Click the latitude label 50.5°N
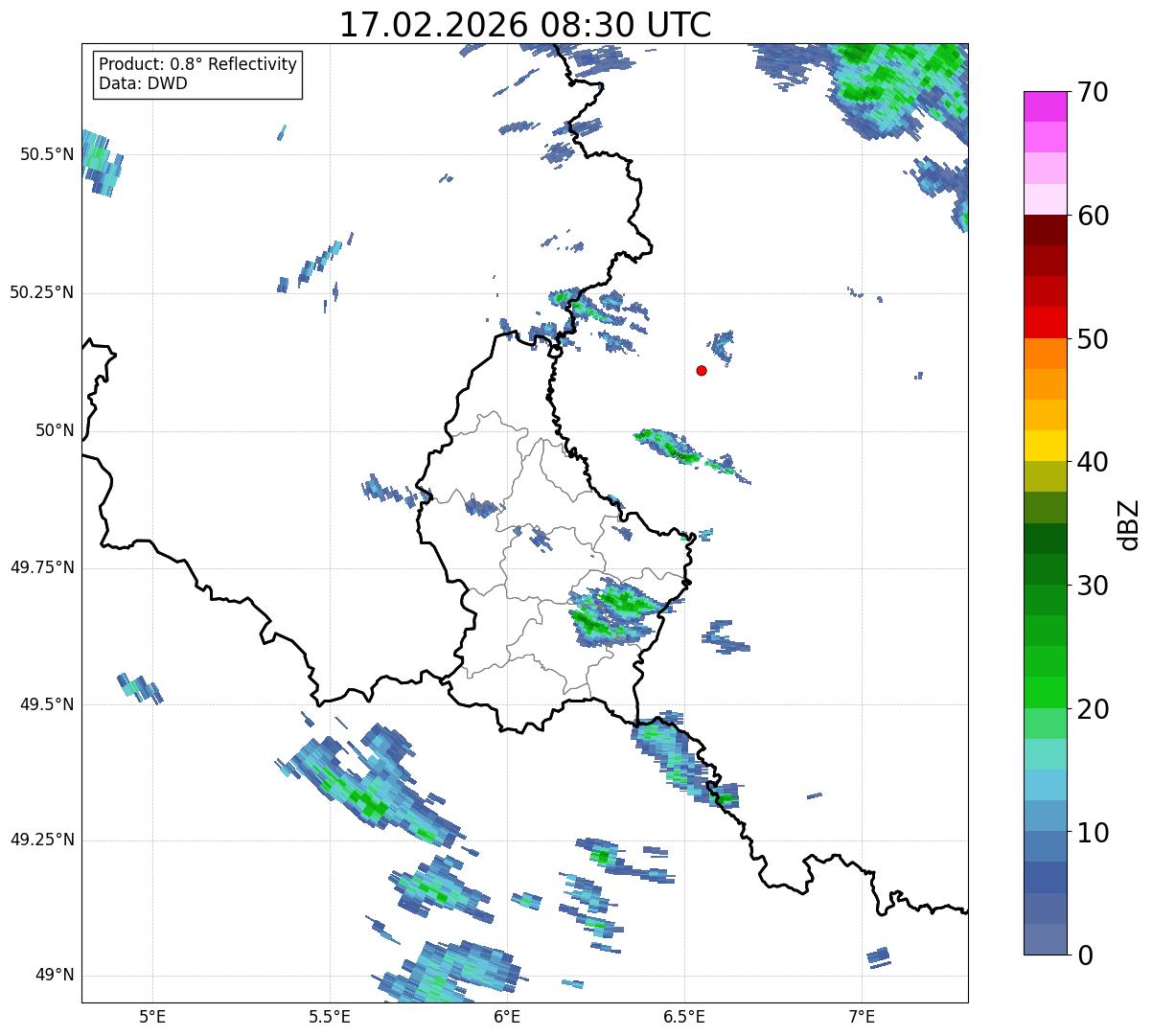This screenshot has height=1036, width=1152. tap(47, 154)
